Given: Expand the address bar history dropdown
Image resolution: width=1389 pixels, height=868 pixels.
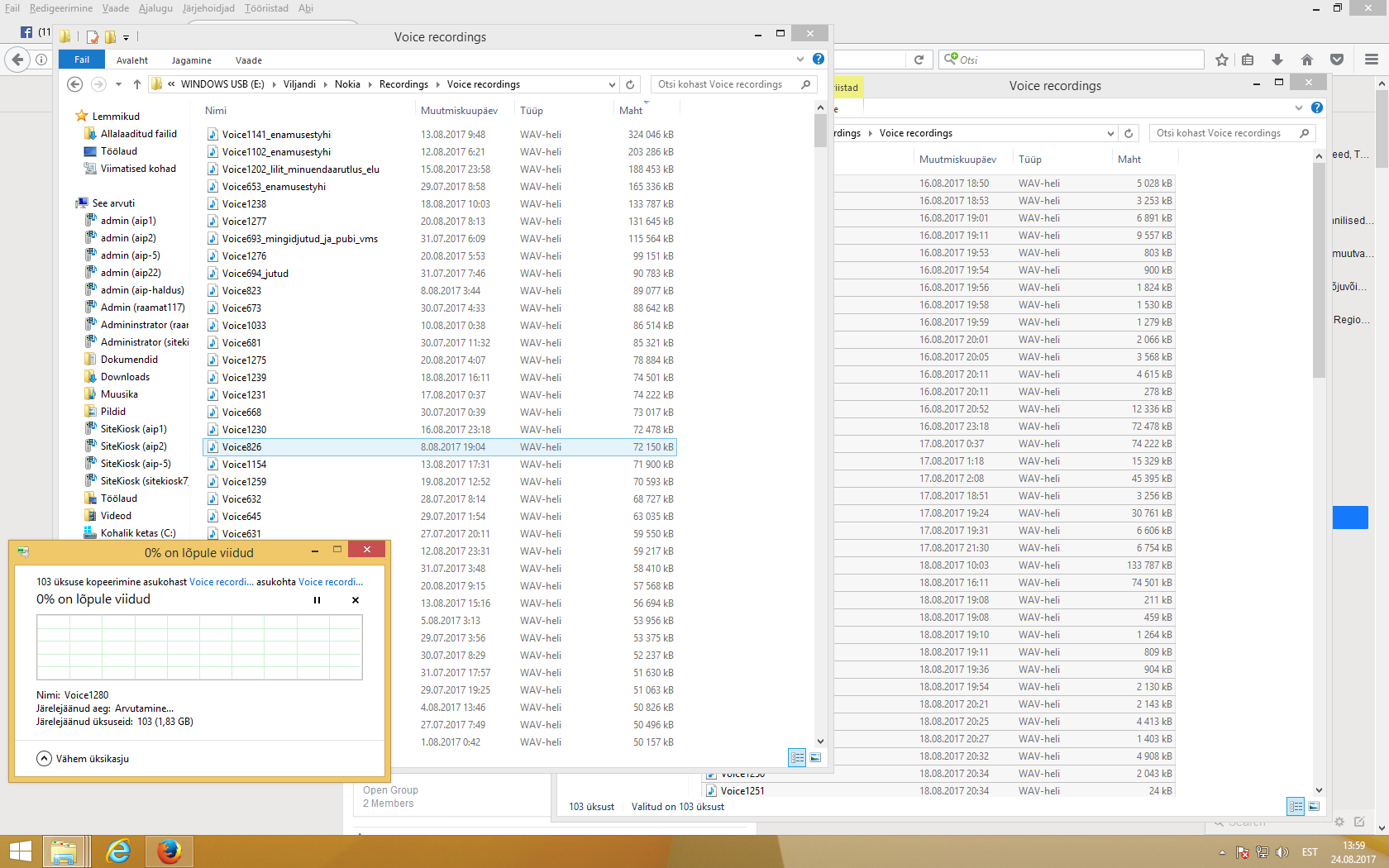Looking at the screenshot, I should tap(612, 84).
